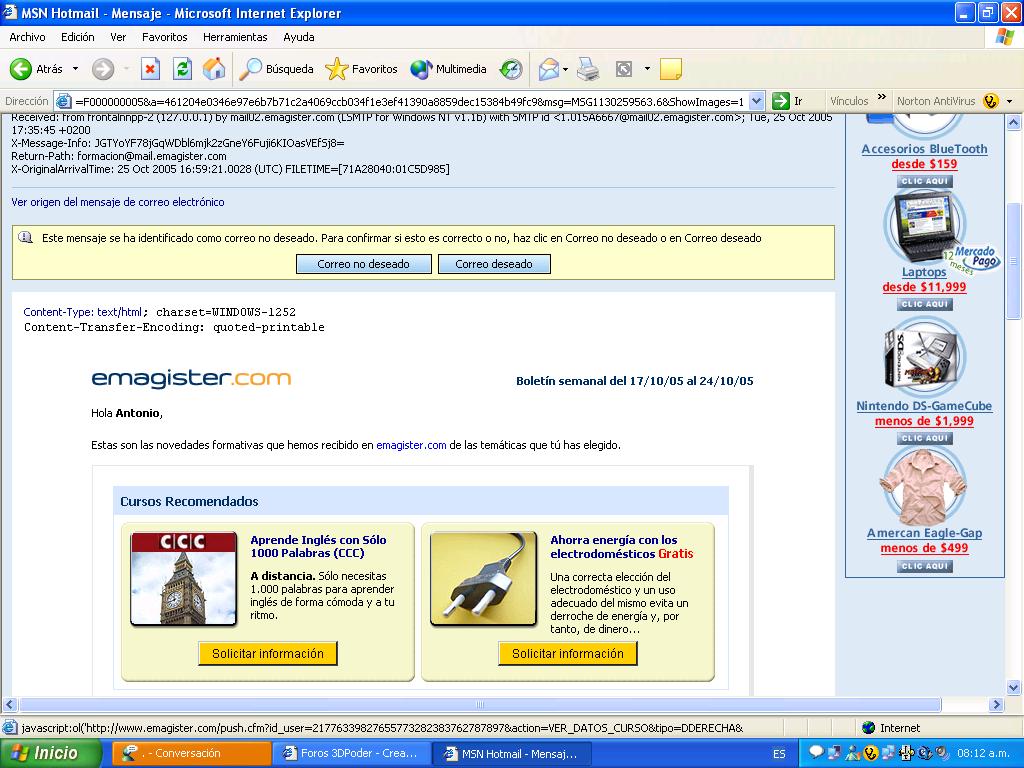The width and height of the screenshot is (1024, 768).
Task: Click the Norton AntiVirus toolbar icon
Action: coord(991,101)
